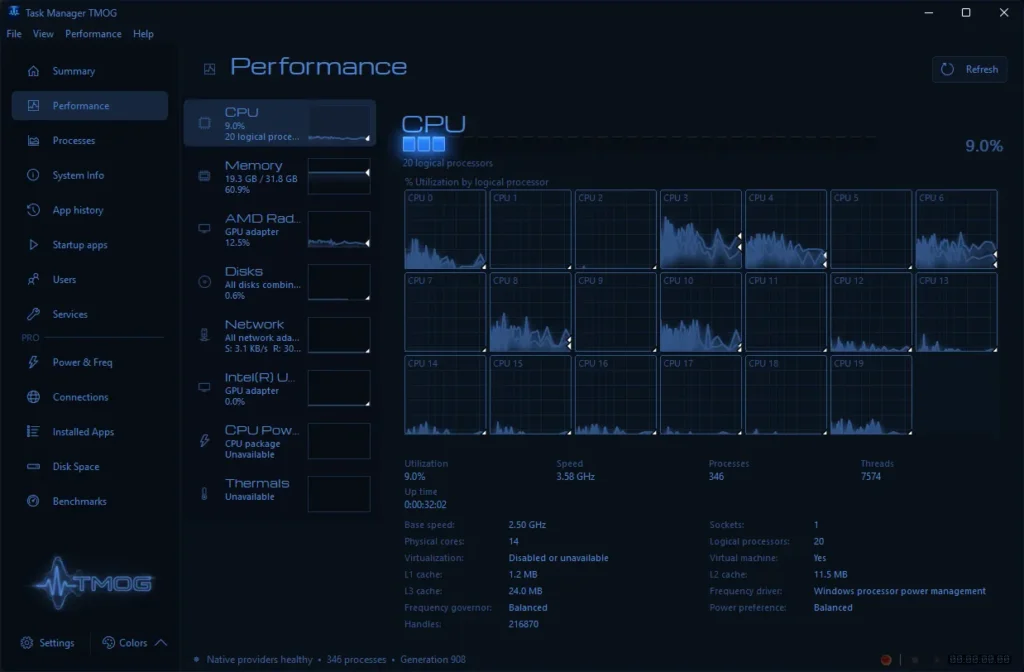Select the Memory 19.3 GB / 31.8 GB card
Image resolution: width=1024 pixels, height=672 pixels.
tap(280, 176)
